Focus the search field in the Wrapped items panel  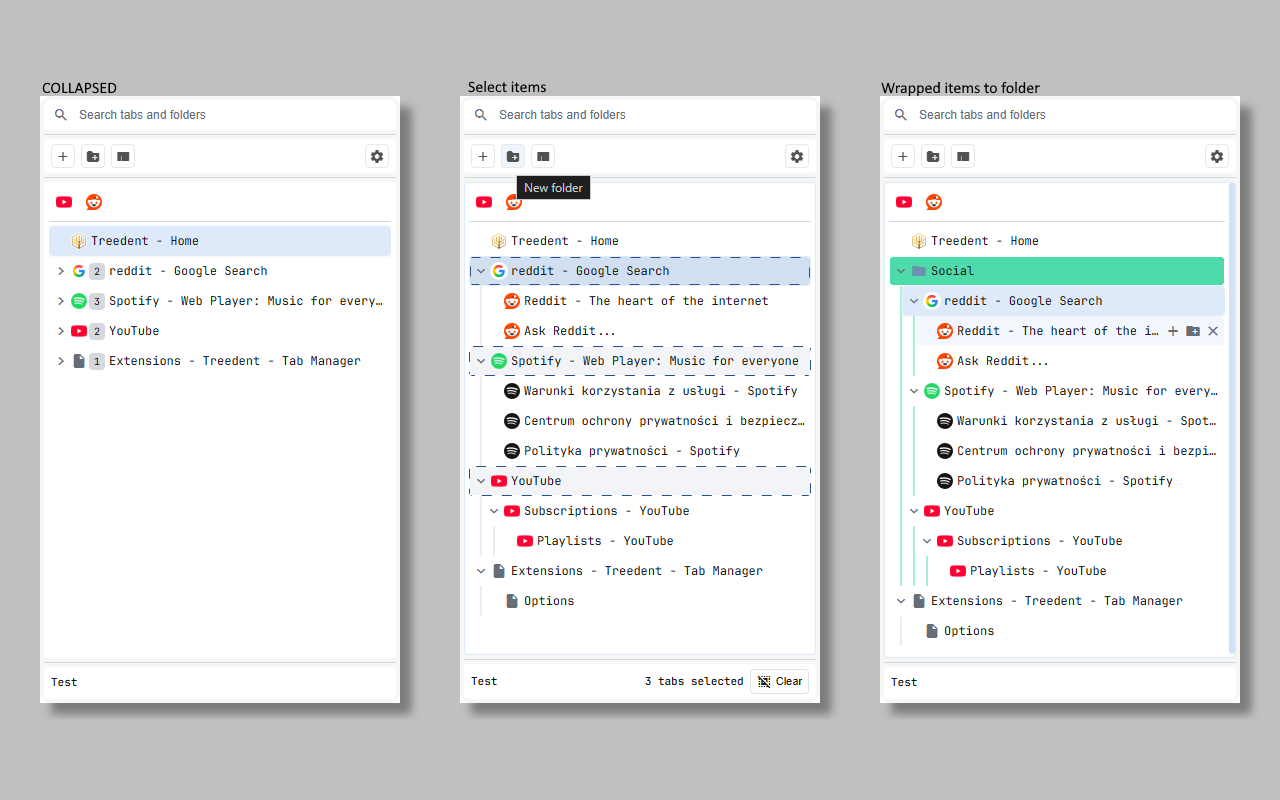point(1060,115)
